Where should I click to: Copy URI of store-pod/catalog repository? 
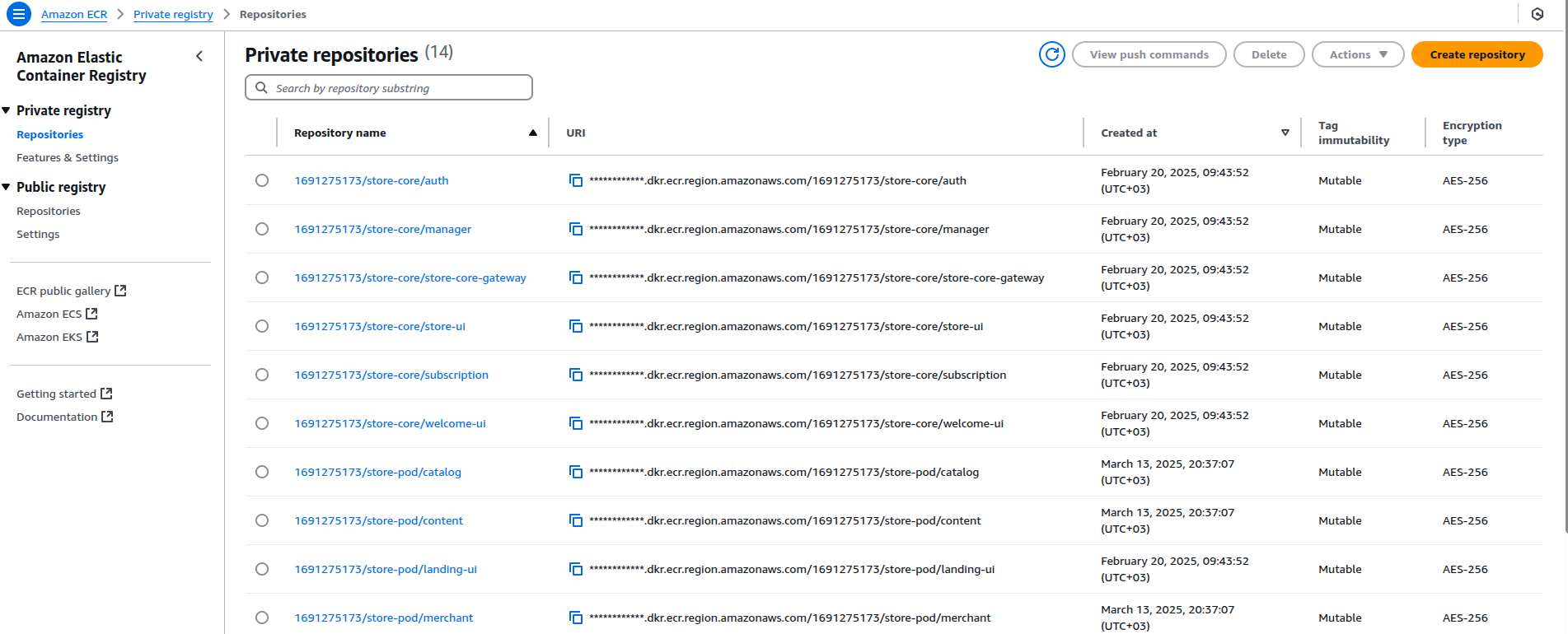pyautogui.click(x=576, y=472)
